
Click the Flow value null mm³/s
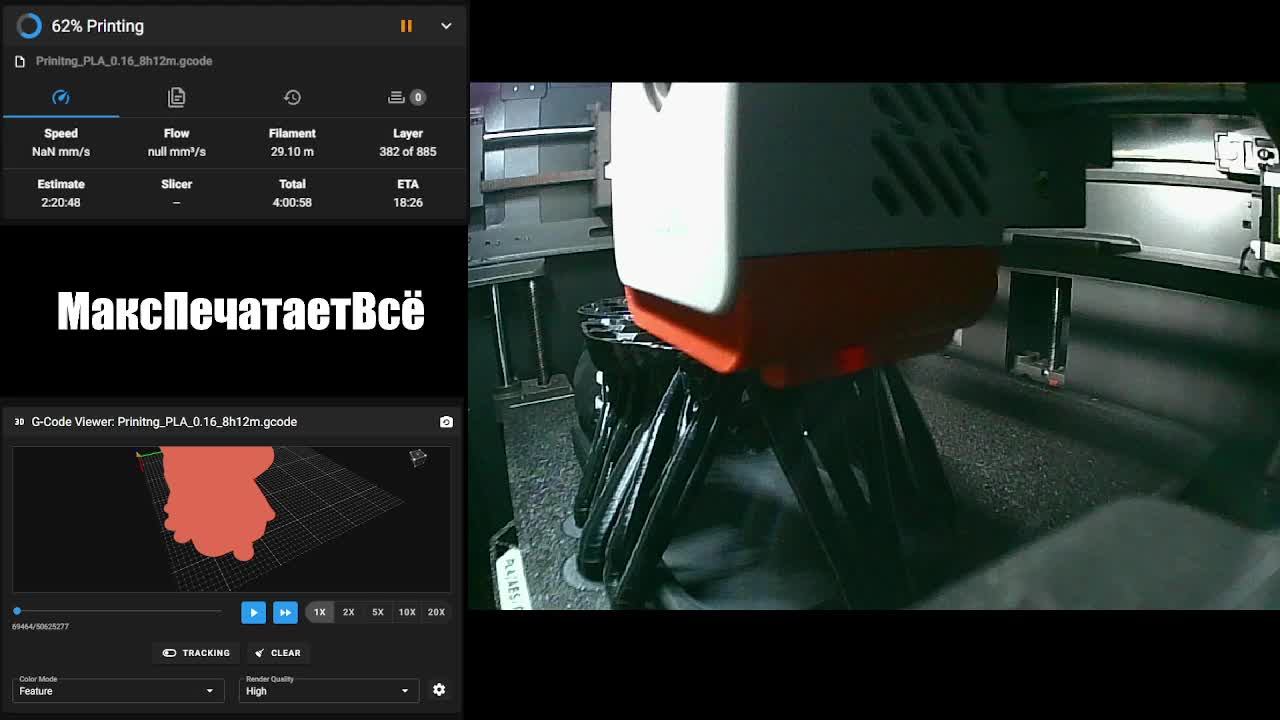point(177,152)
